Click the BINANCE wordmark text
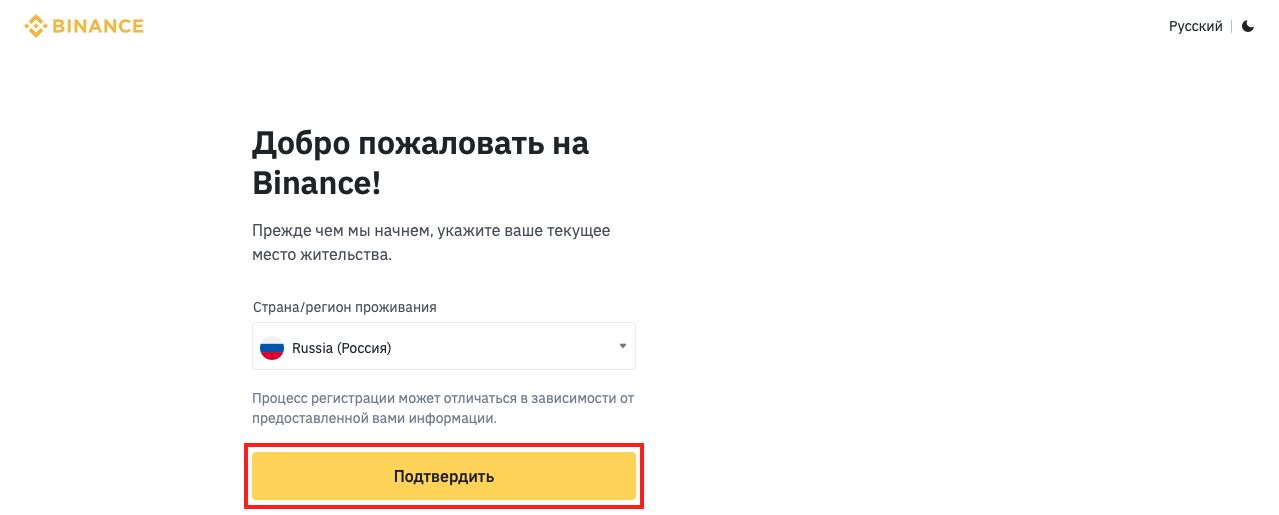This screenshot has height=515, width=1279. [98, 26]
